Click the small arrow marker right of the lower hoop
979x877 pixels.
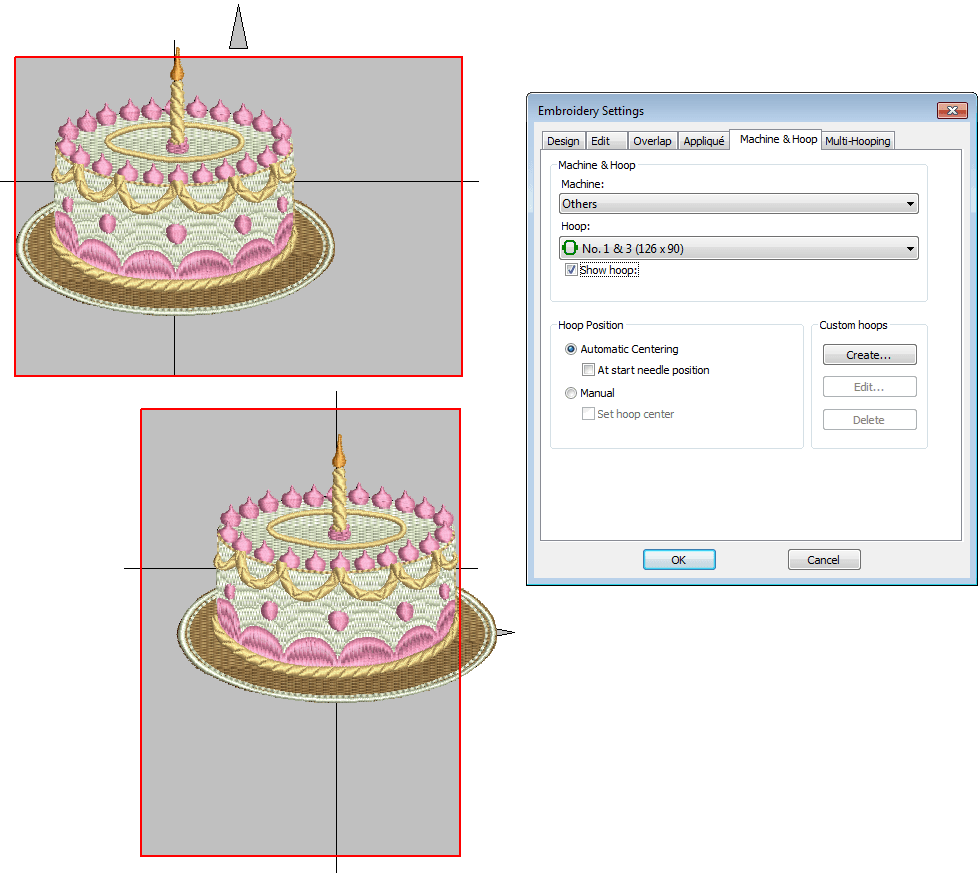pyautogui.click(x=506, y=632)
